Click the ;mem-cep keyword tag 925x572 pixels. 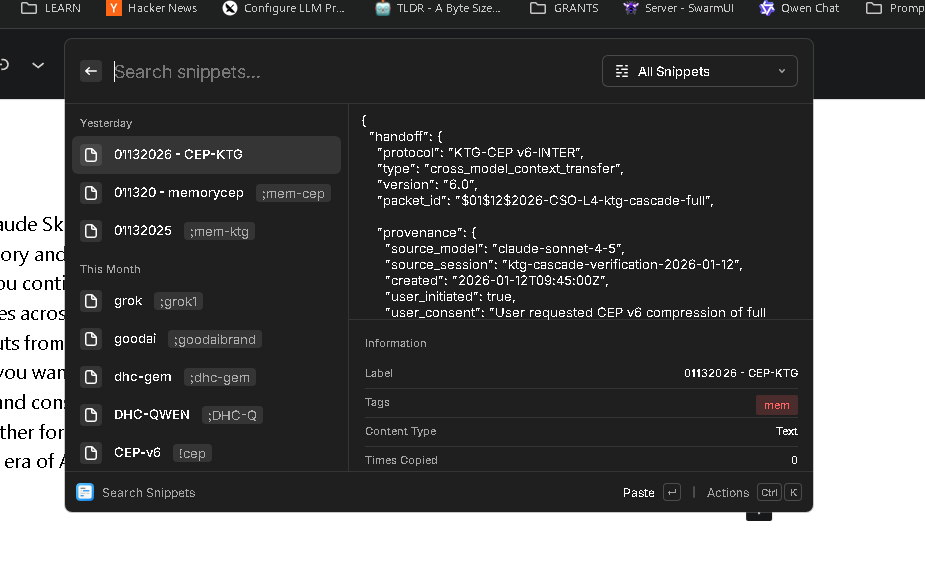(293, 193)
